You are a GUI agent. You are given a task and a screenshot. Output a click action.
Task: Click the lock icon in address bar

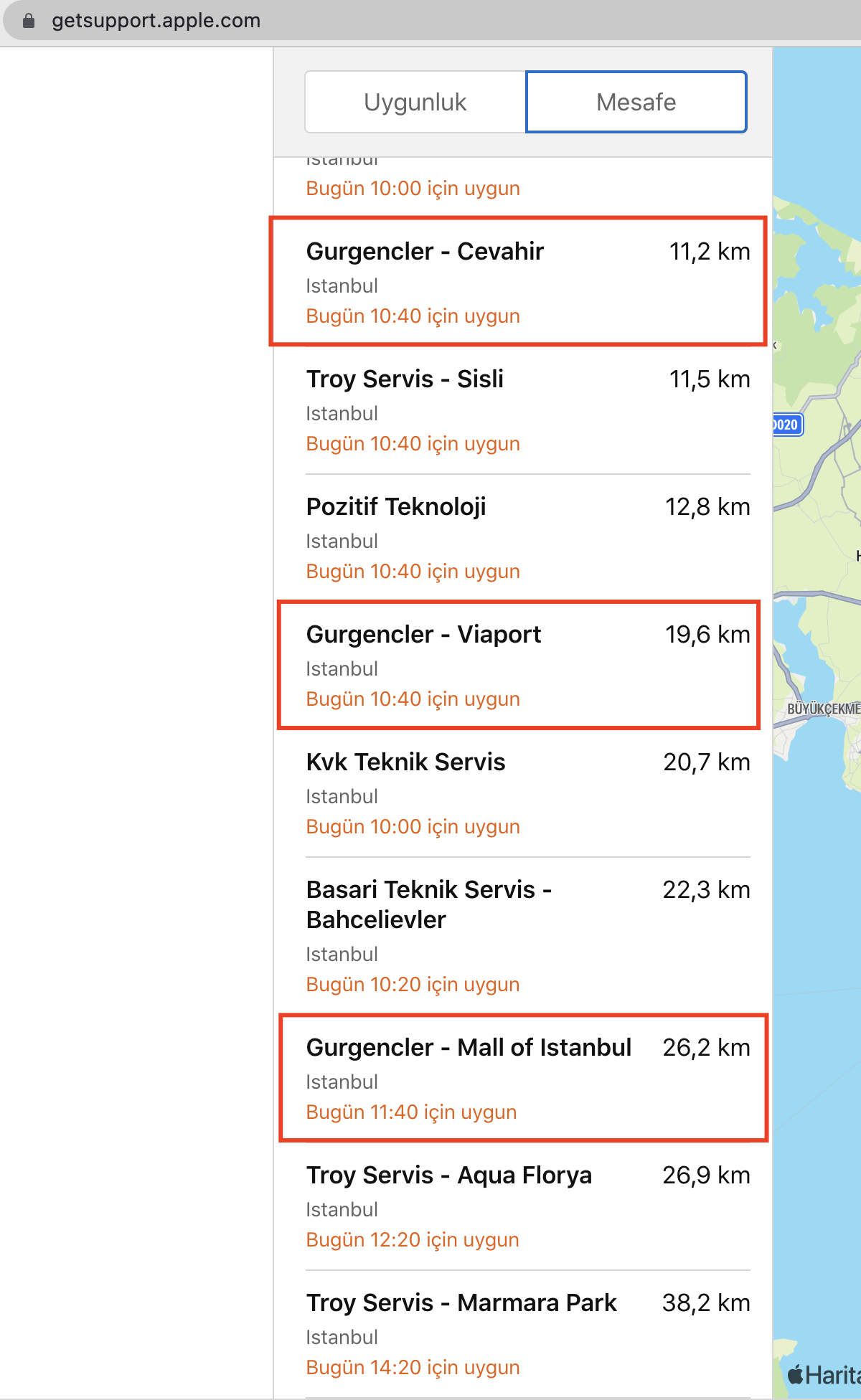pyautogui.click(x=29, y=21)
